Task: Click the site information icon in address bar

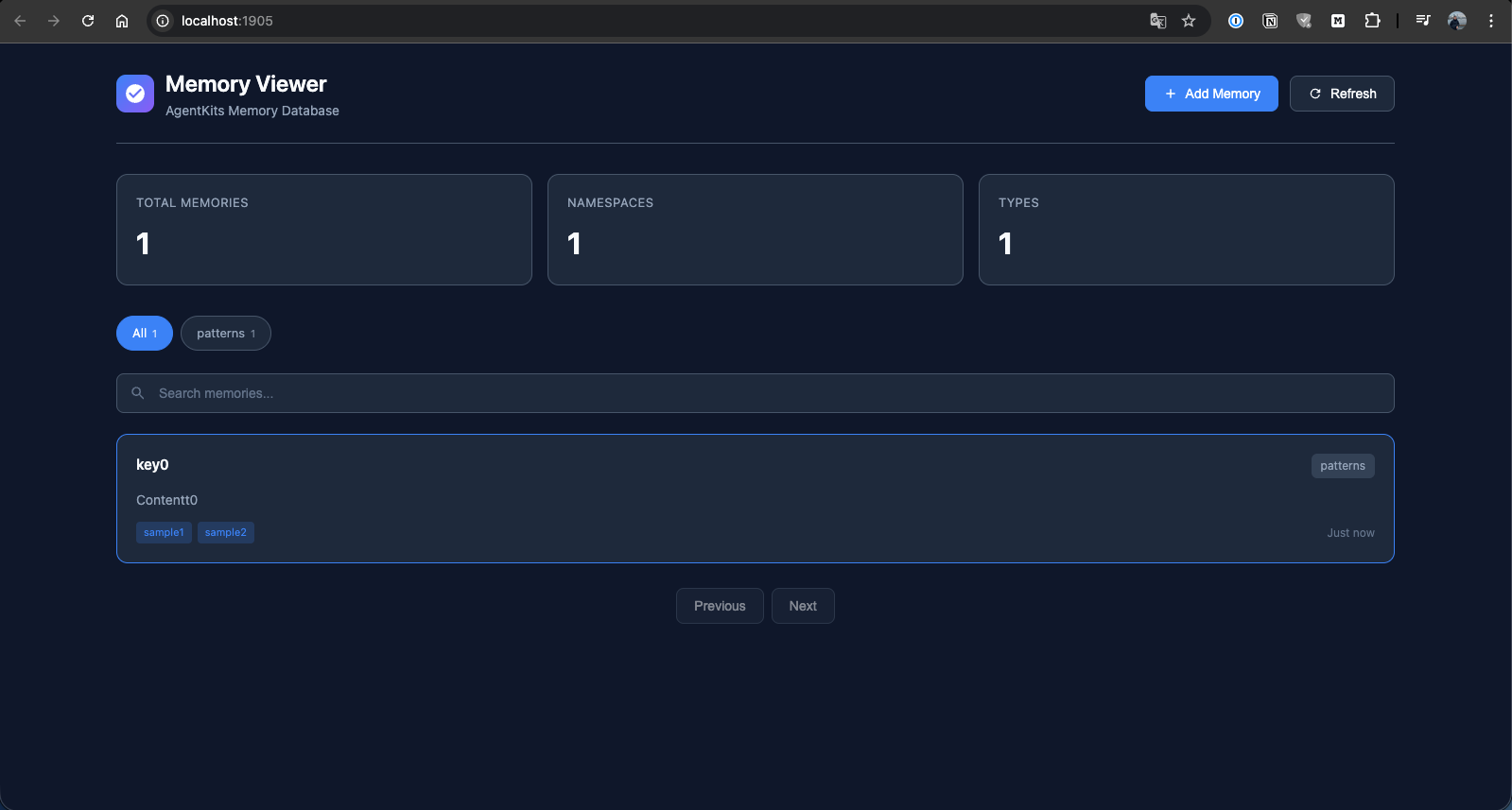Action: (163, 21)
